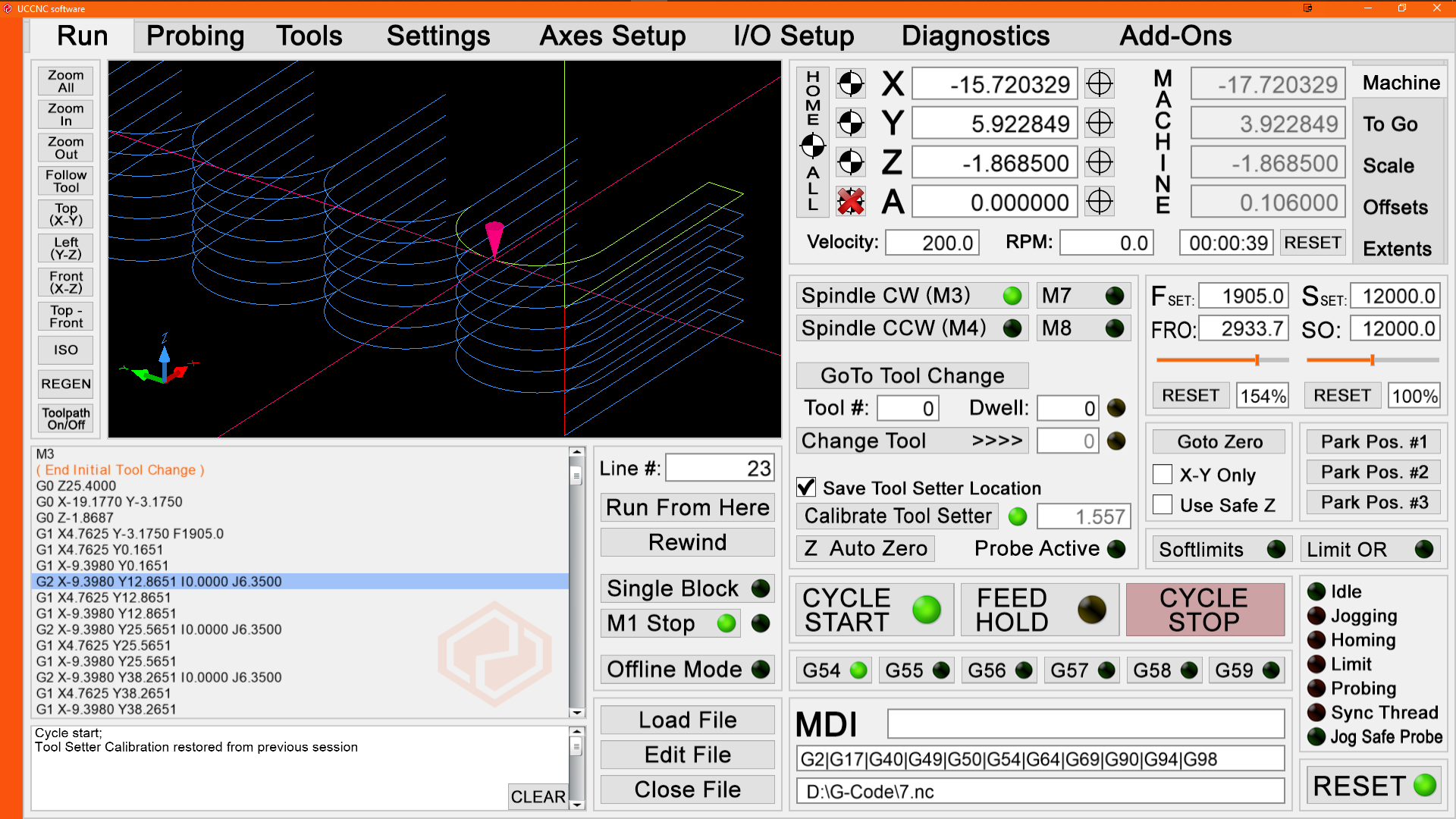This screenshot has width=1456, height=819.
Task: Switch to Left (Y-Z) view
Action: (x=66, y=249)
